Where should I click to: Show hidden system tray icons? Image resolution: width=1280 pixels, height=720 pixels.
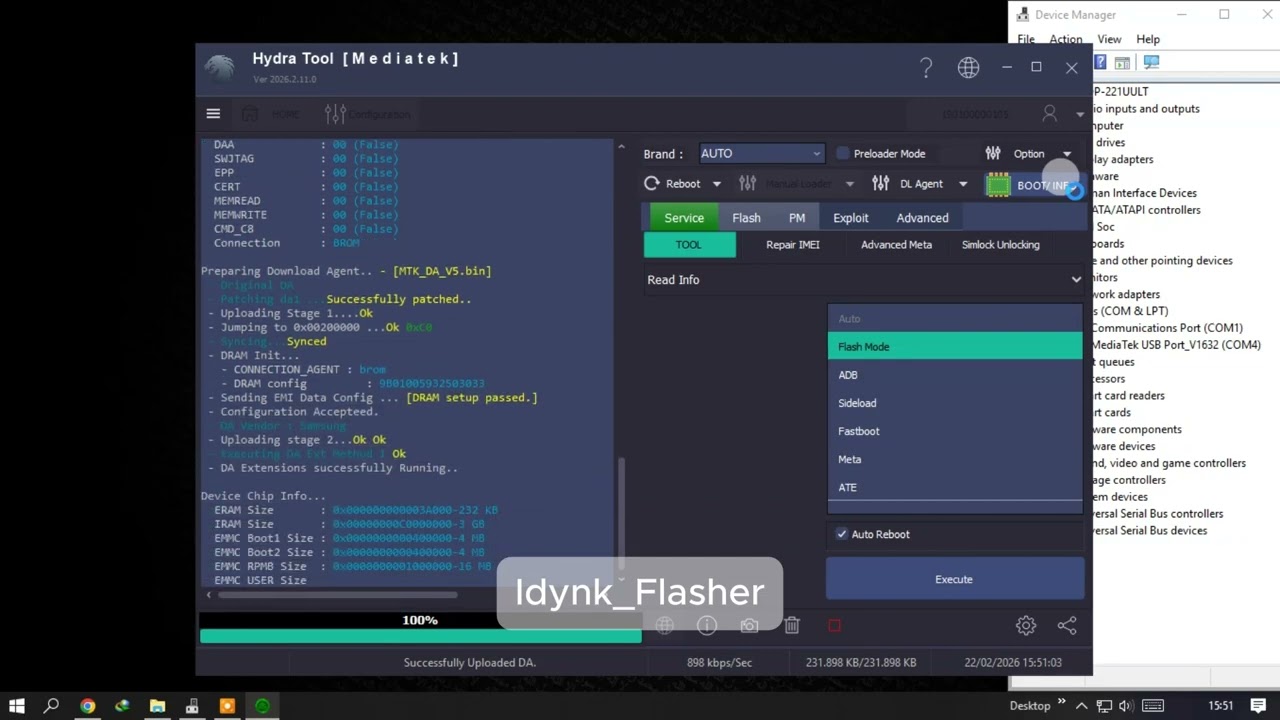click(1082, 706)
